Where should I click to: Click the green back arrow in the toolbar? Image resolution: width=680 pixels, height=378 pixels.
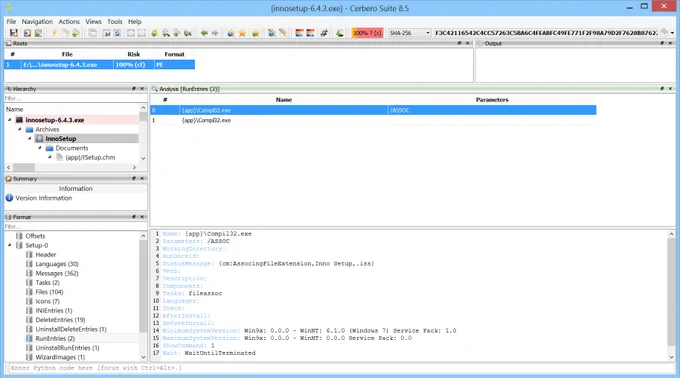click(x=204, y=33)
